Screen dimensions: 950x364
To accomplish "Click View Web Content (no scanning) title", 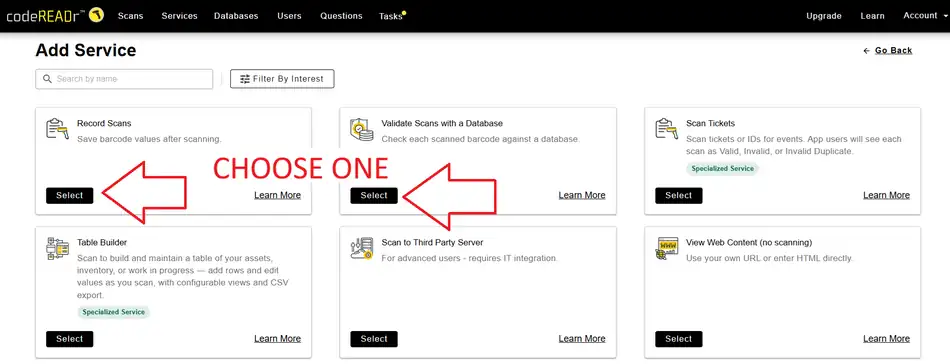I will coord(749,243).
